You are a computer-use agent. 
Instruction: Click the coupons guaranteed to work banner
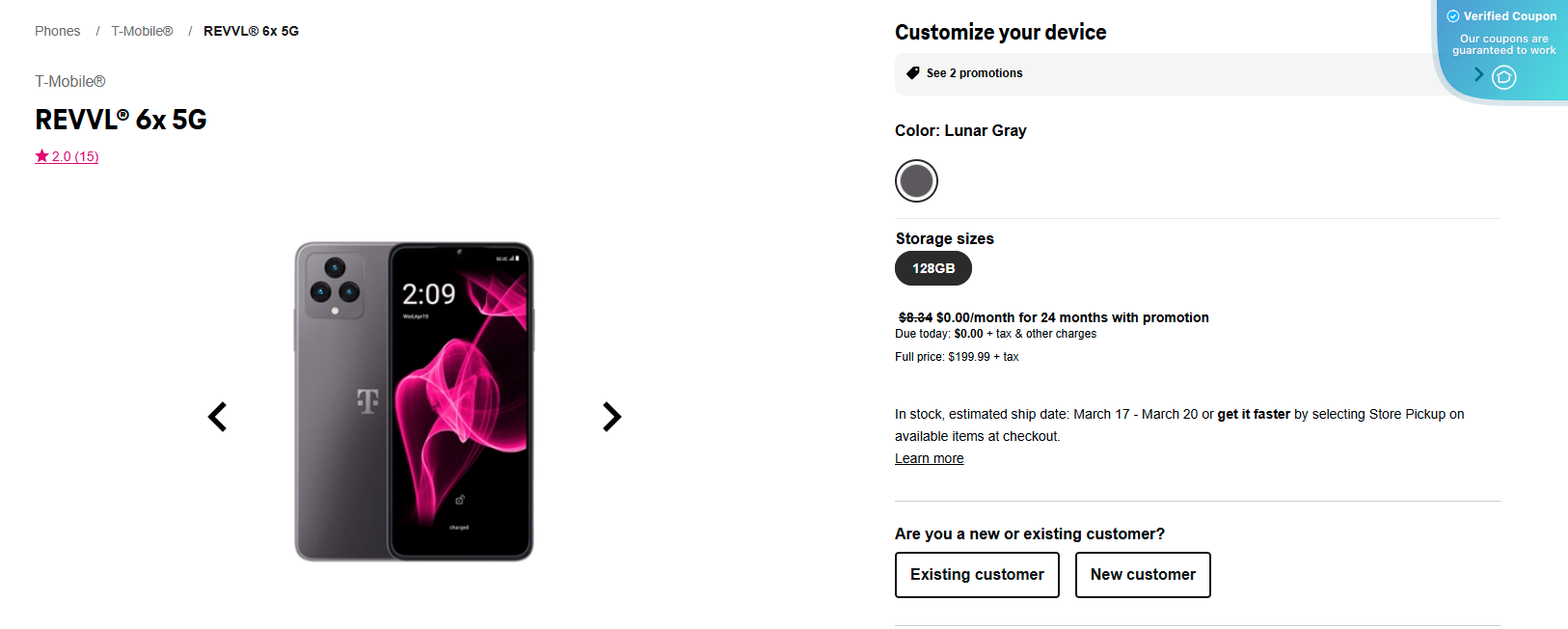pos(1504,43)
